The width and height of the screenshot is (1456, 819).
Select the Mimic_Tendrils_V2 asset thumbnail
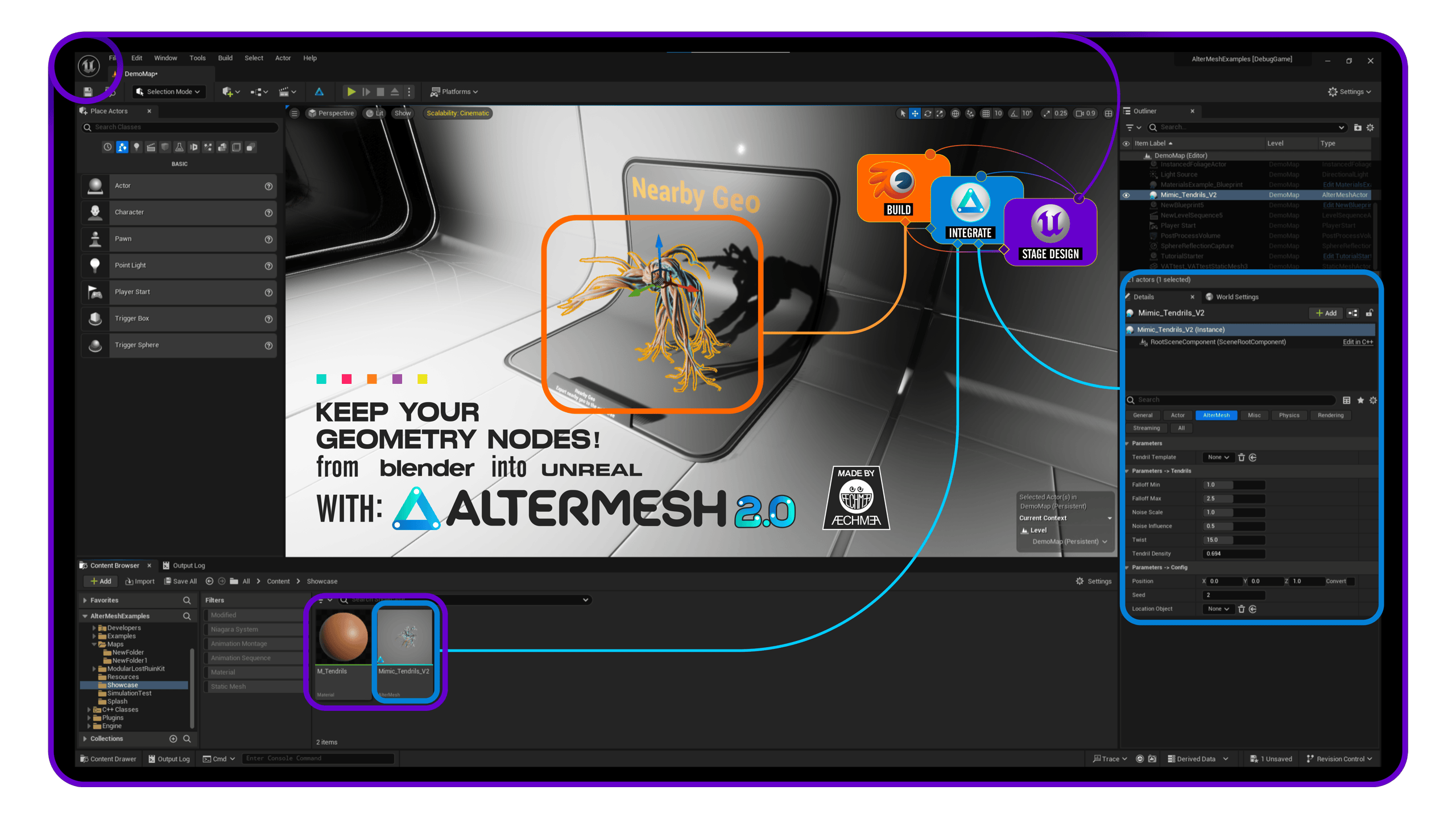point(405,638)
